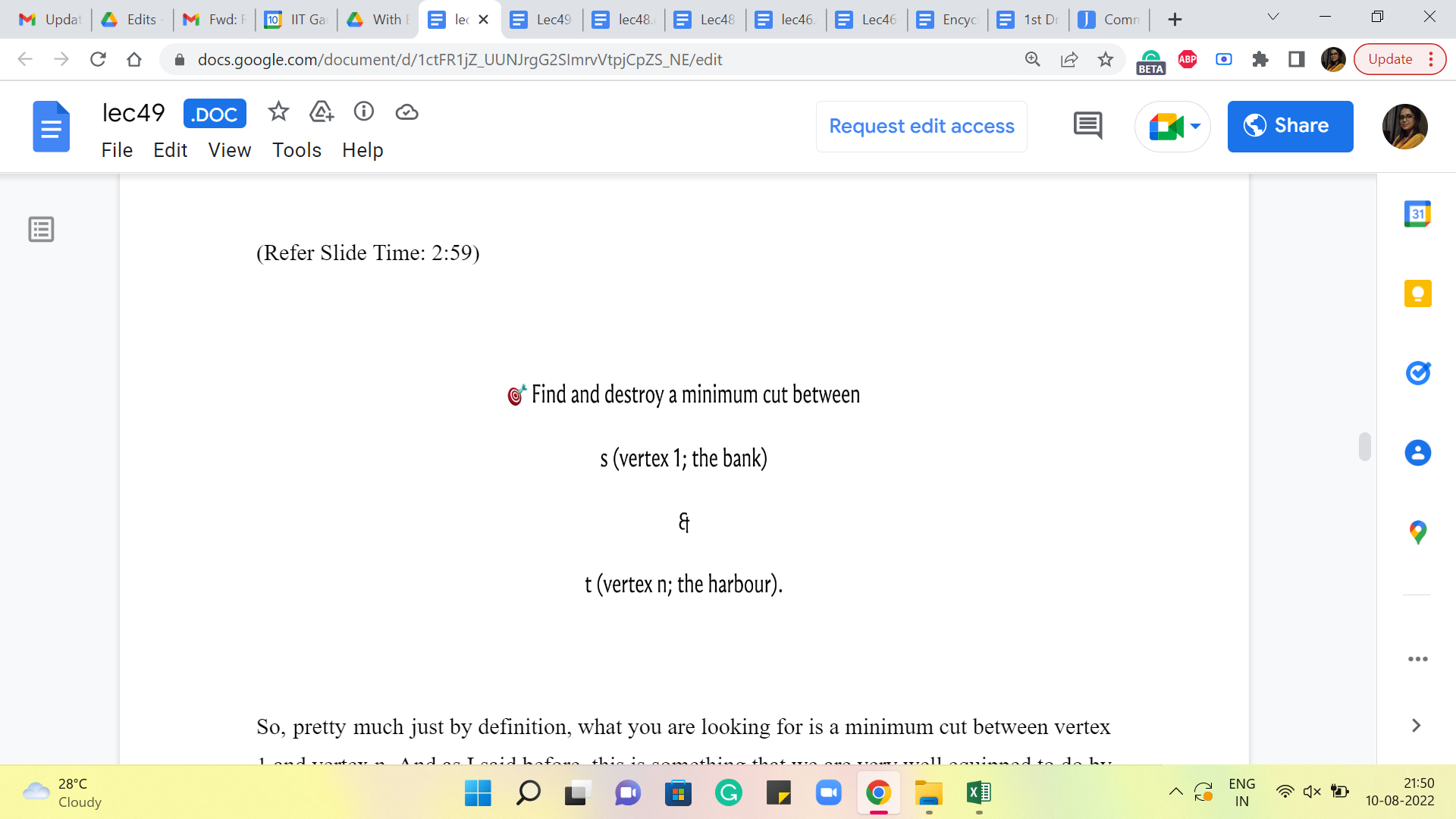Show the document outline panel

(41, 229)
